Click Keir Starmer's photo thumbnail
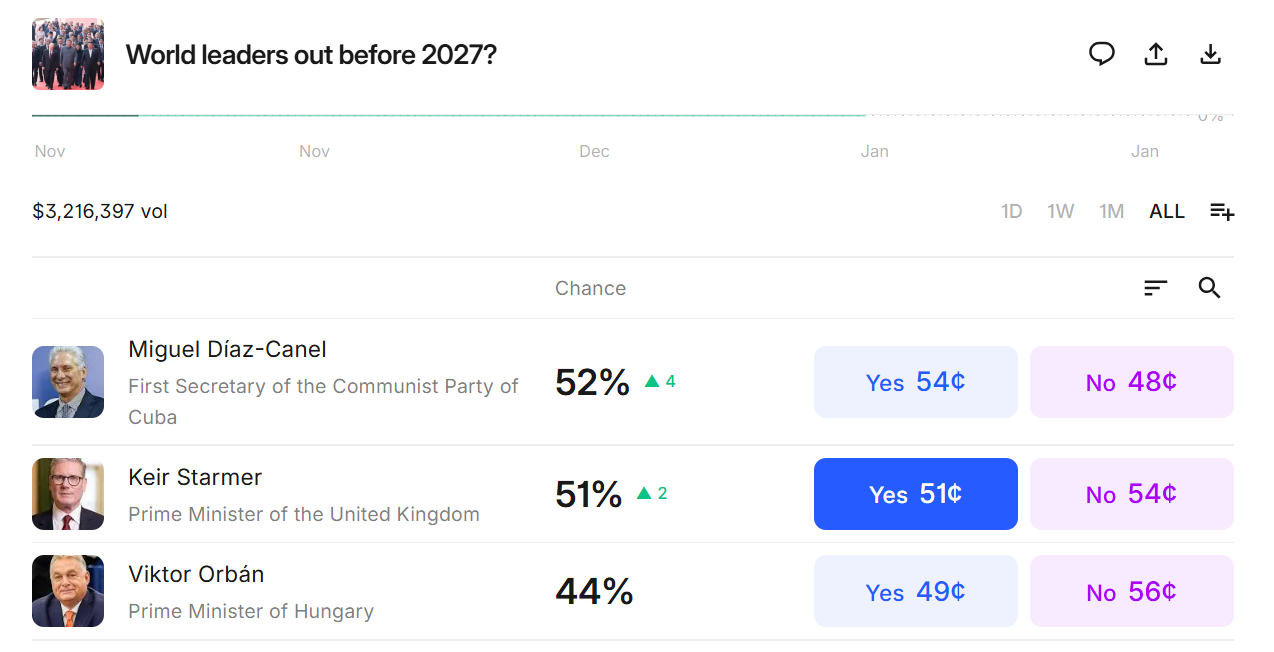This screenshot has height=652, width=1274. [x=68, y=494]
